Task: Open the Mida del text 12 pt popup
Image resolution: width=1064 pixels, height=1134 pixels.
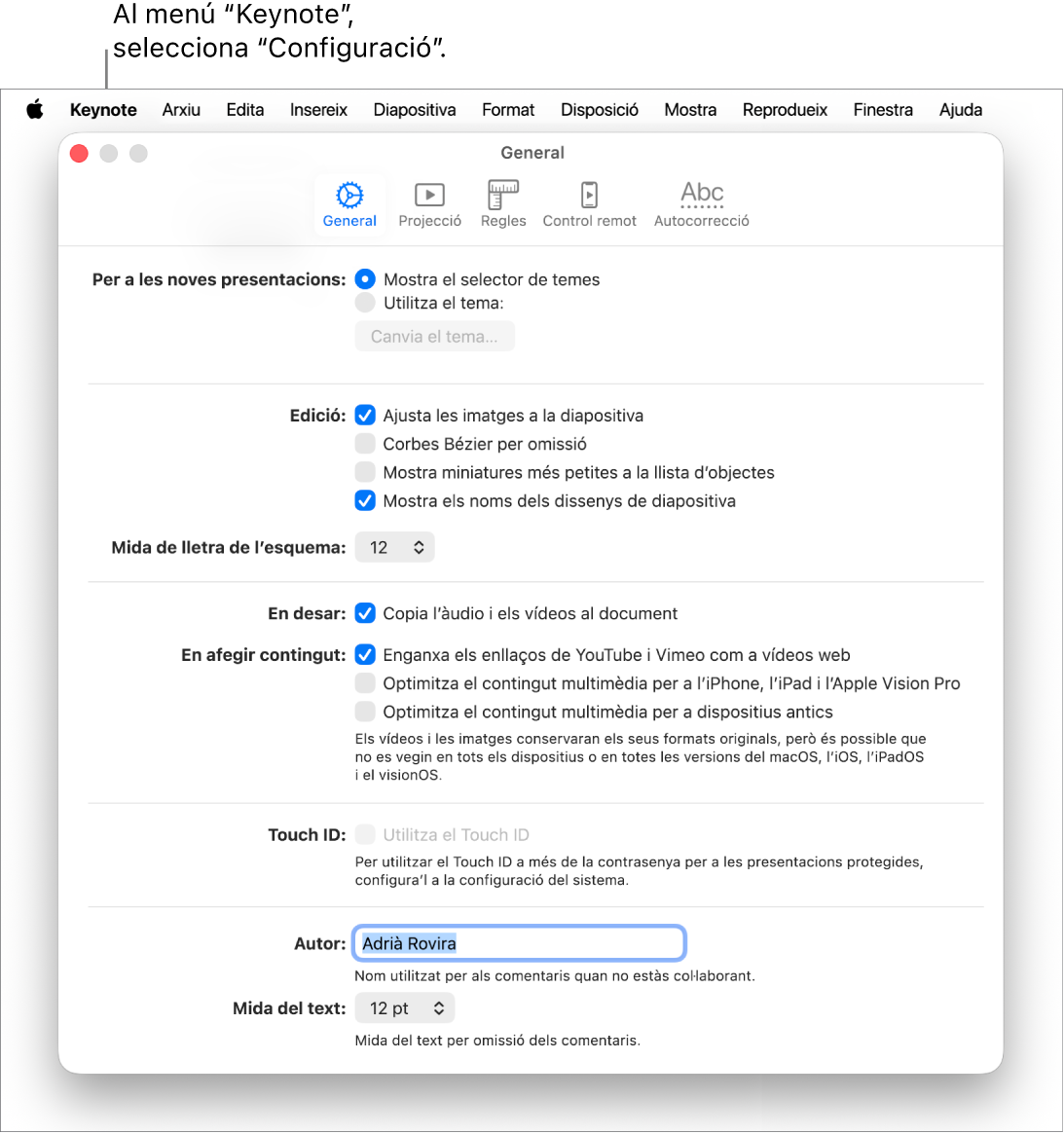Action: point(404,1008)
